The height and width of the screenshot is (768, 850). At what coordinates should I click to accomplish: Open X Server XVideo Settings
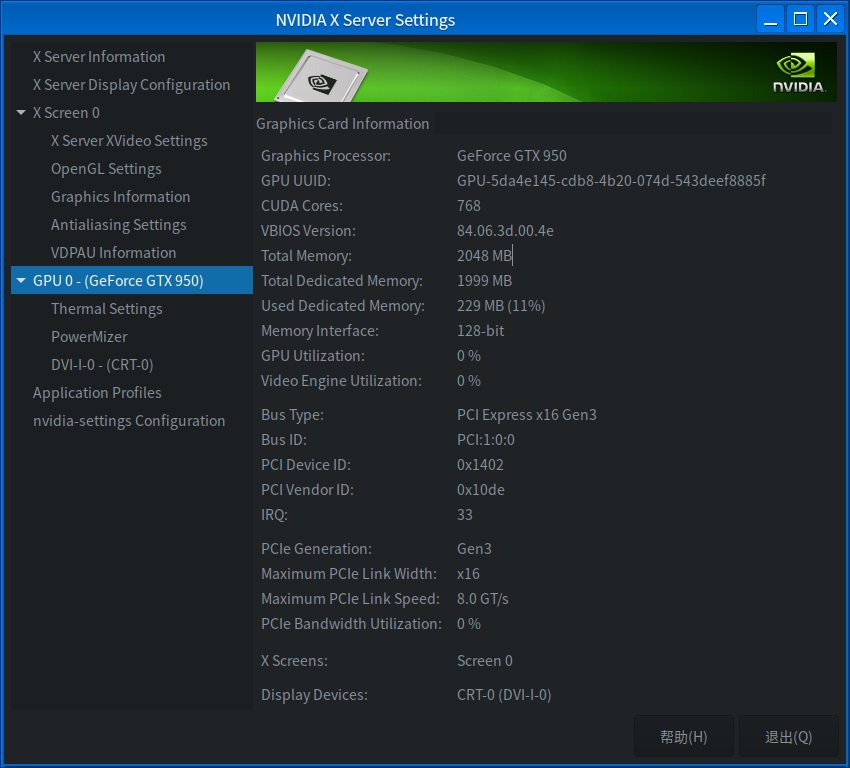(129, 141)
